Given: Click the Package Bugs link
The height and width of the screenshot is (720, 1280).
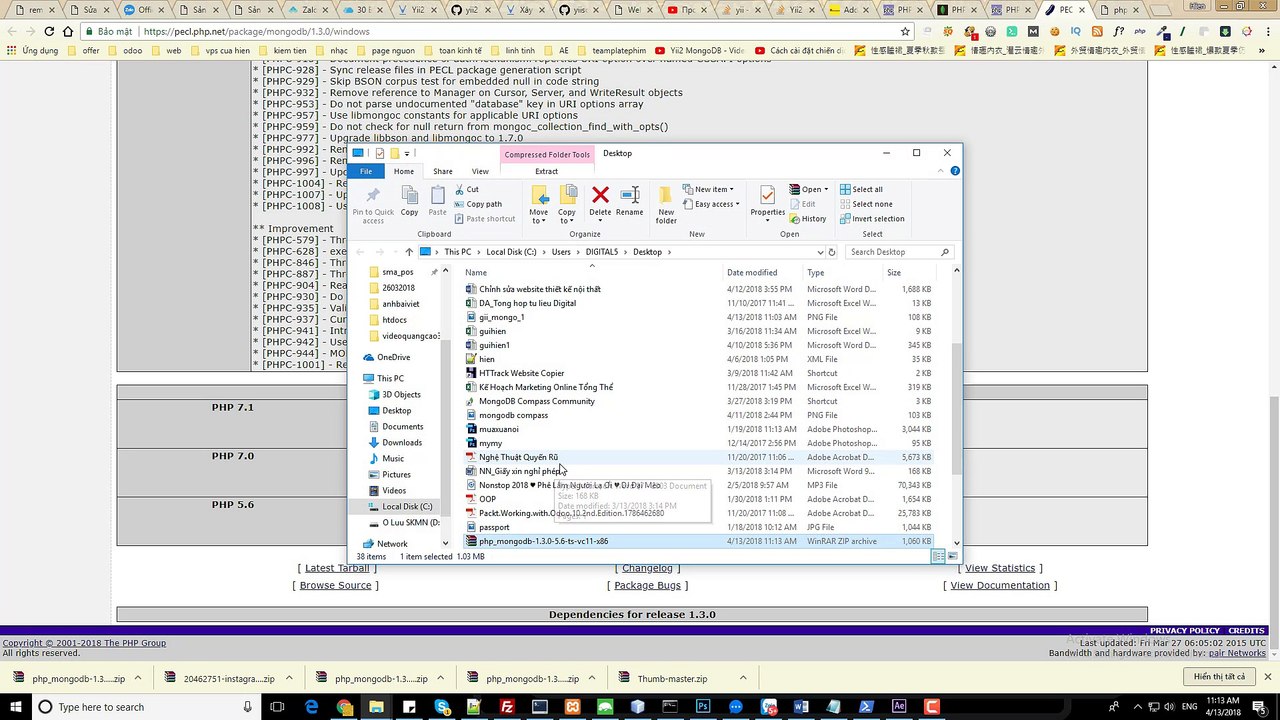Looking at the screenshot, I should [x=648, y=585].
